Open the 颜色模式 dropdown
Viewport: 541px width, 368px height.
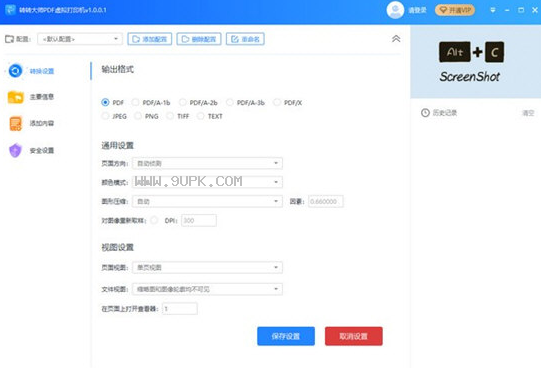[x=207, y=182]
